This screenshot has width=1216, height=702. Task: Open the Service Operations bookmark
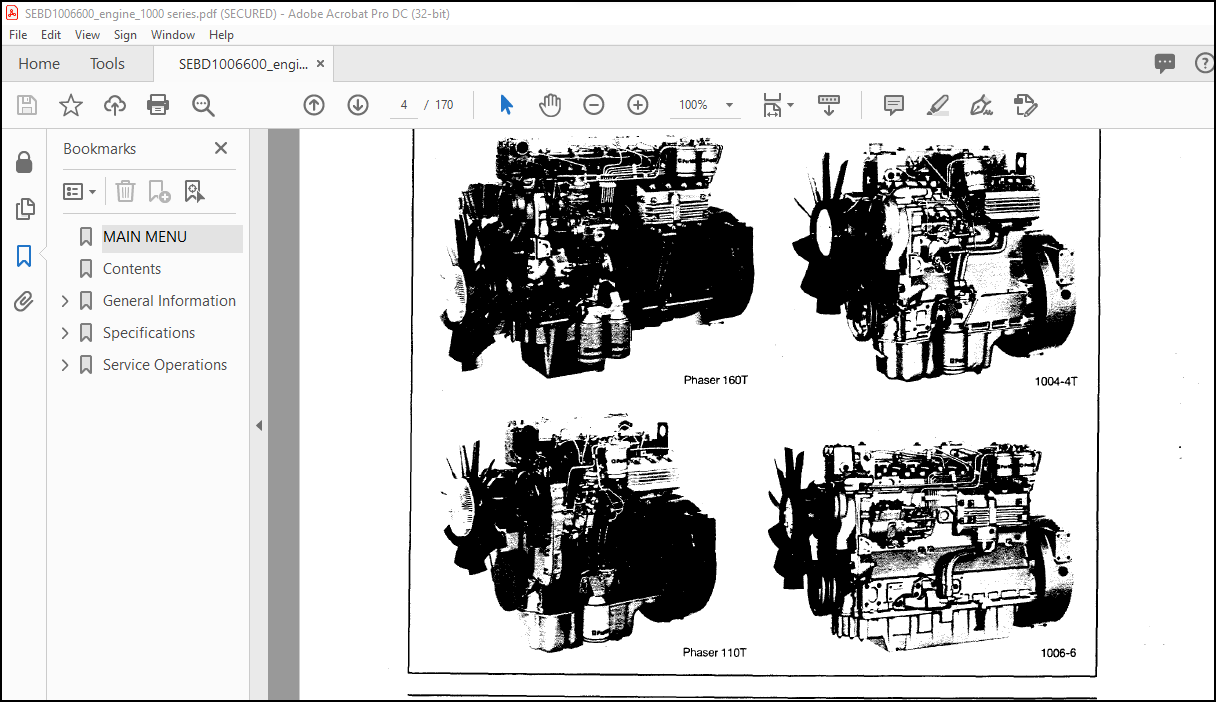(x=165, y=365)
